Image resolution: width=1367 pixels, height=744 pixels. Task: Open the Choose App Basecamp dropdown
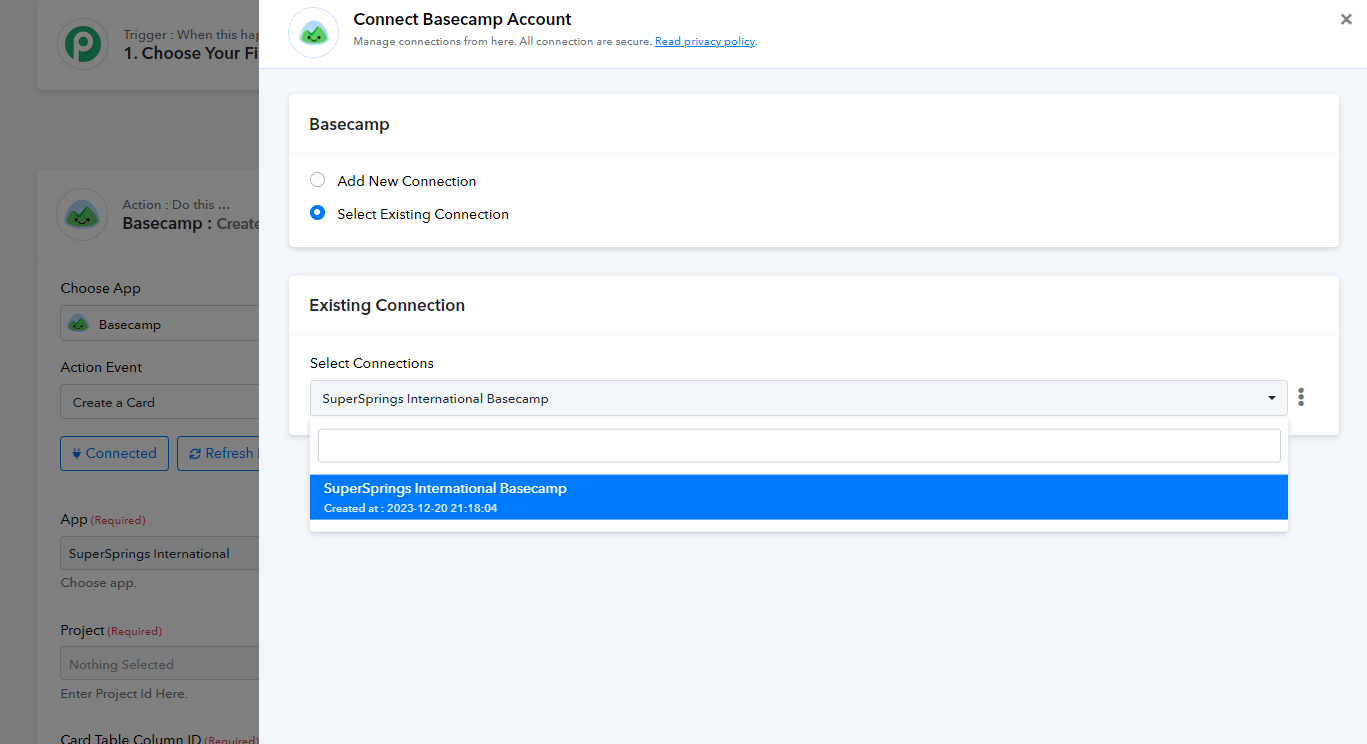(x=160, y=324)
